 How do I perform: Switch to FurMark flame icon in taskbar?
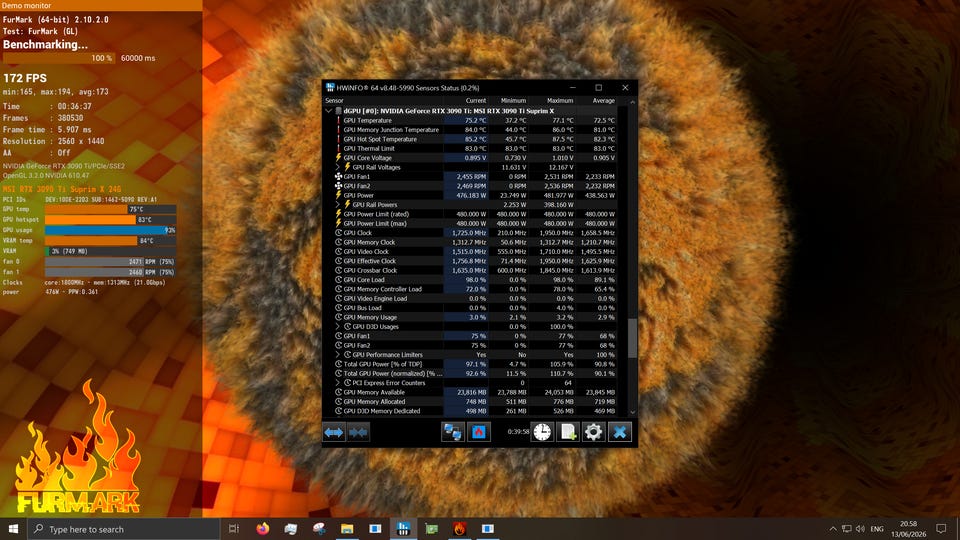(x=460, y=528)
